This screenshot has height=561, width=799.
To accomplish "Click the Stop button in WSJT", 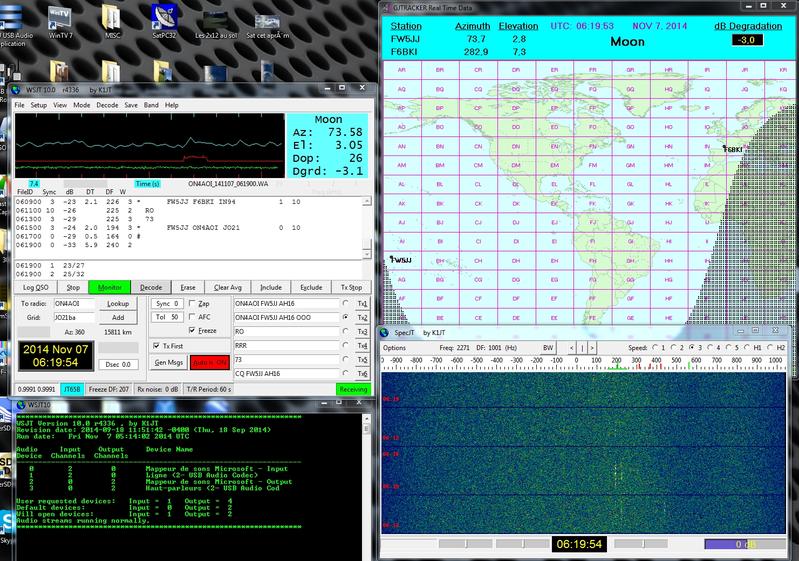I will point(73,287).
